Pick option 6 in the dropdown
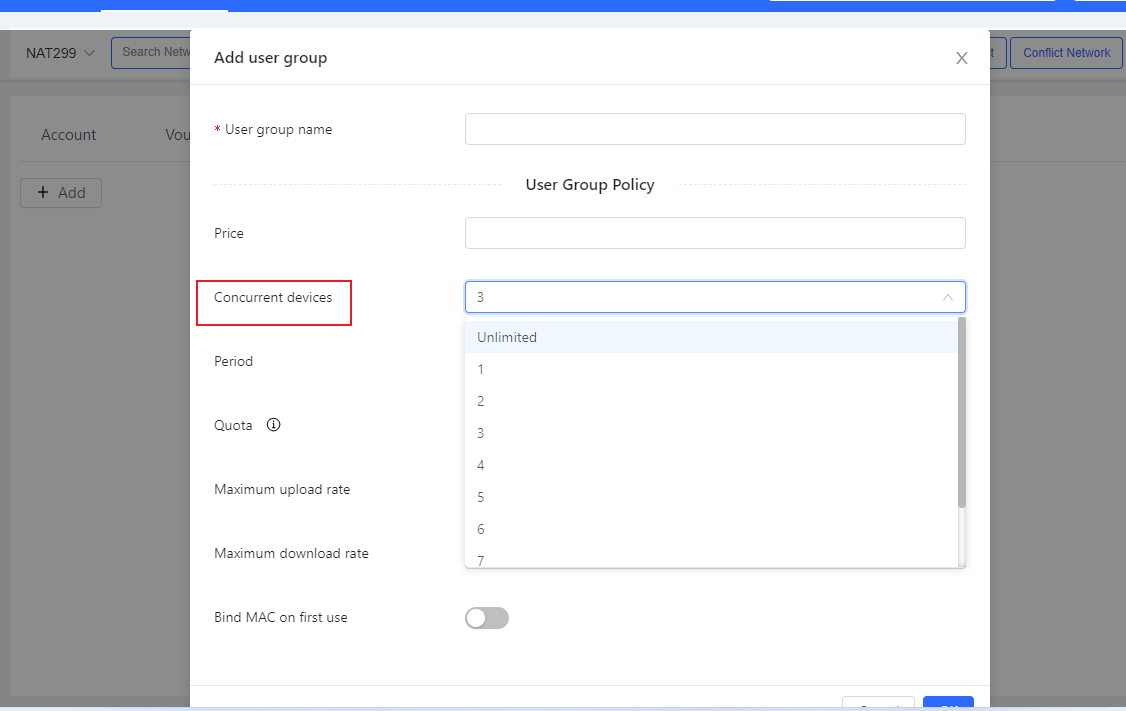The image size is (1126, 711). (x=481, y=529)
